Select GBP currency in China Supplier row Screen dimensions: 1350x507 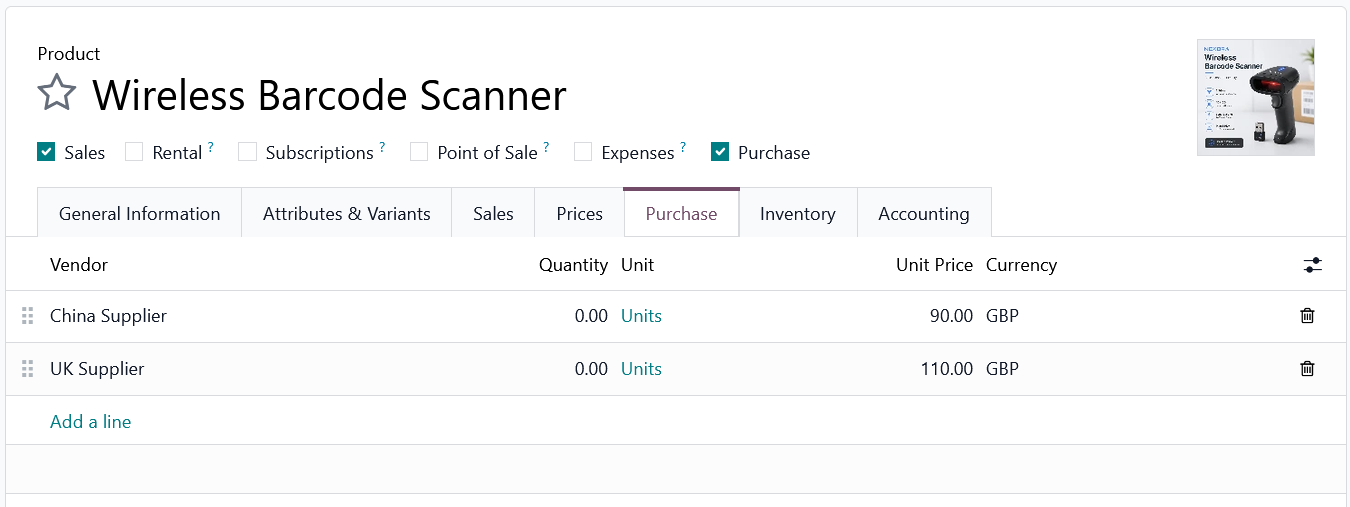(1002, 316)
